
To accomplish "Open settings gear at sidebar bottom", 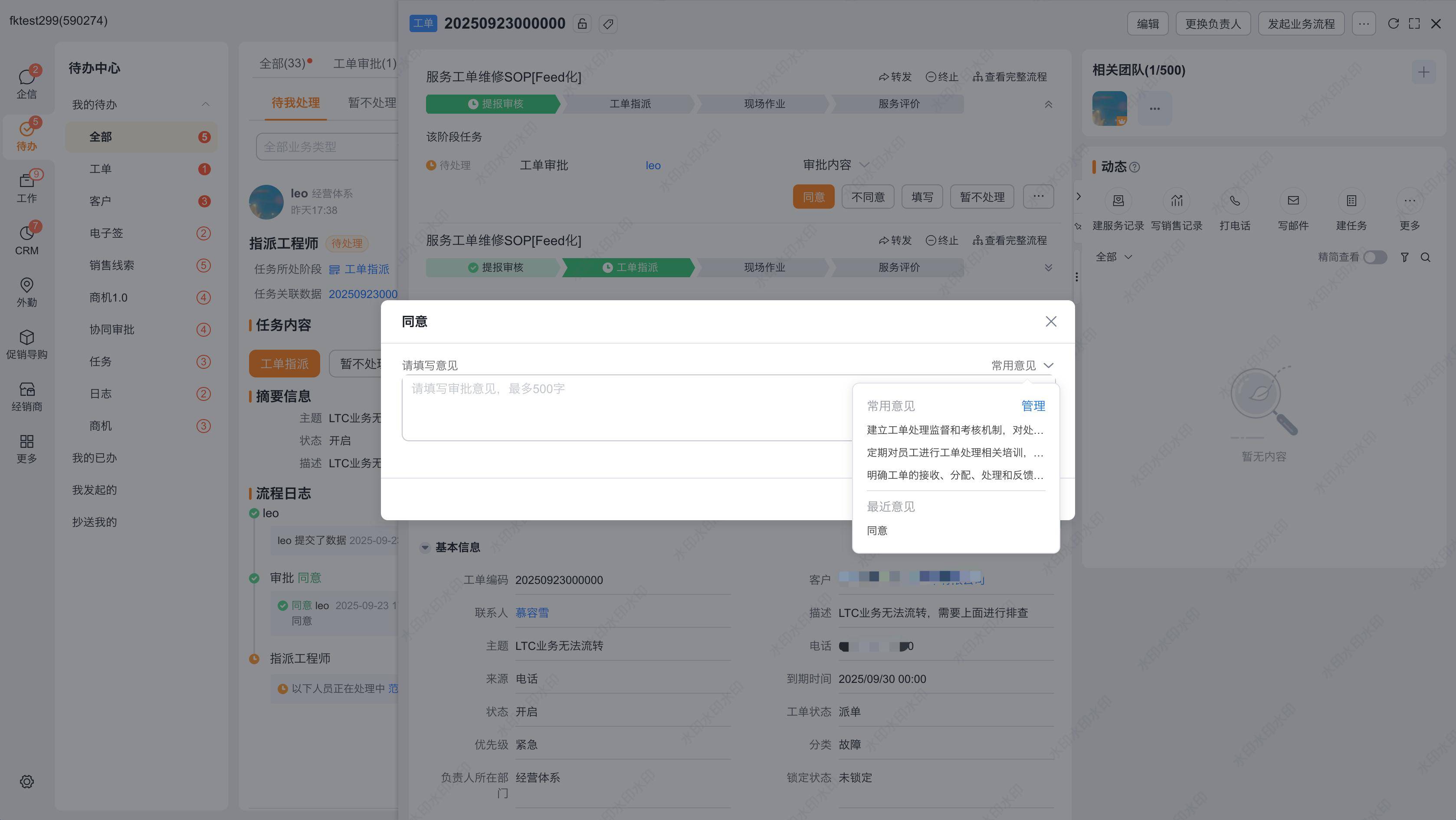I will tap(26, 781).
